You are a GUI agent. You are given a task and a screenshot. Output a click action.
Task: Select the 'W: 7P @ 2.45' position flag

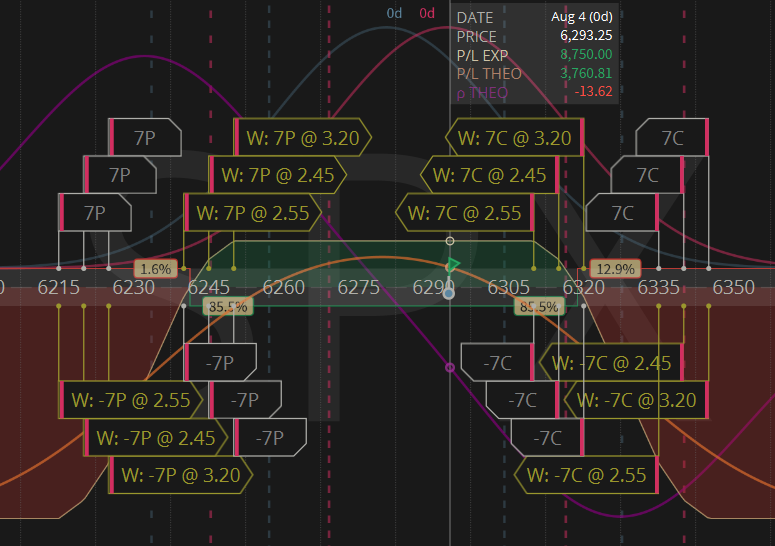[277, 175]
